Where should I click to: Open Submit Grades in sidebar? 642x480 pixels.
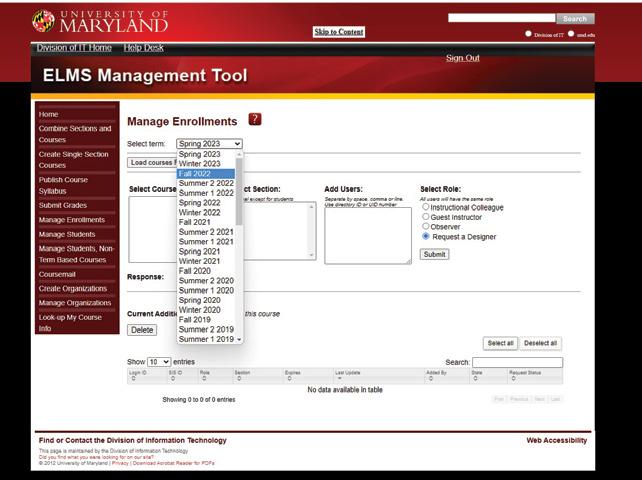(63, 205)
